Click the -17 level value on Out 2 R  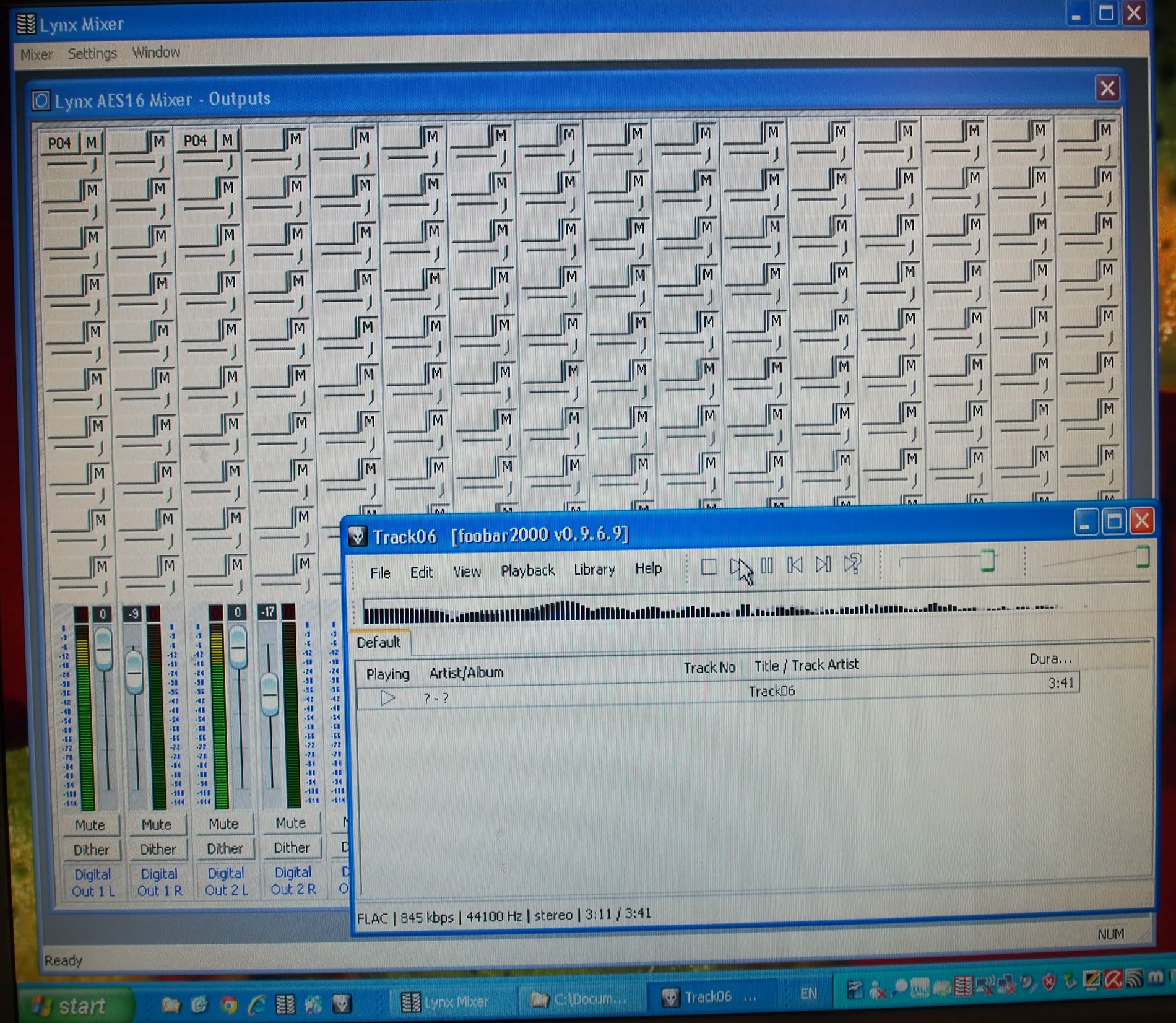click(x=267, y=612)
